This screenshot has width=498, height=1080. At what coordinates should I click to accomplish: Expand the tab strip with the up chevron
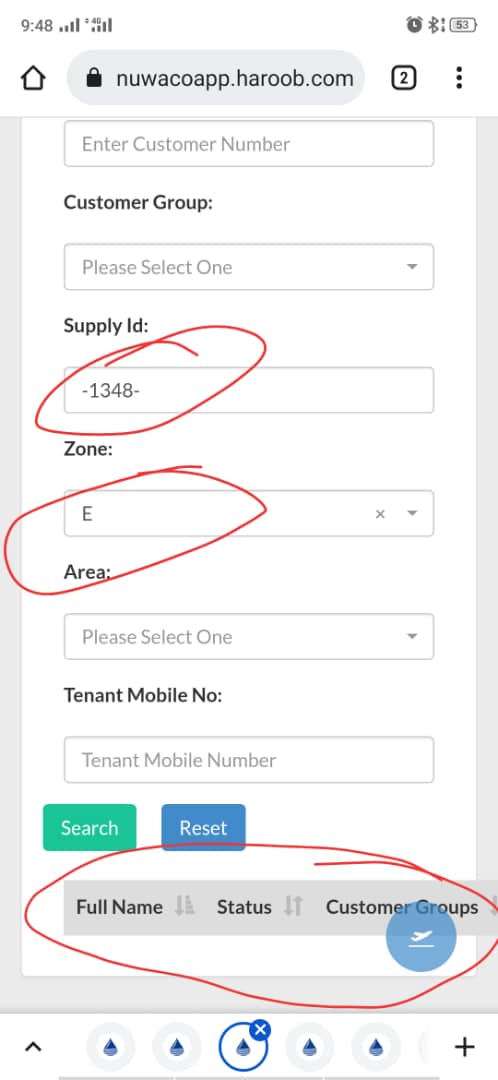pos(32,1048)
